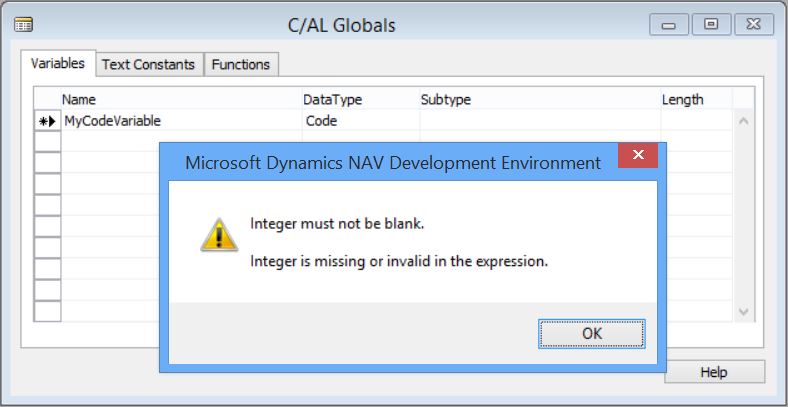Click OK to dismiss the error message
The height and width of the screenshot is (407, 788).
coord(592,334)
